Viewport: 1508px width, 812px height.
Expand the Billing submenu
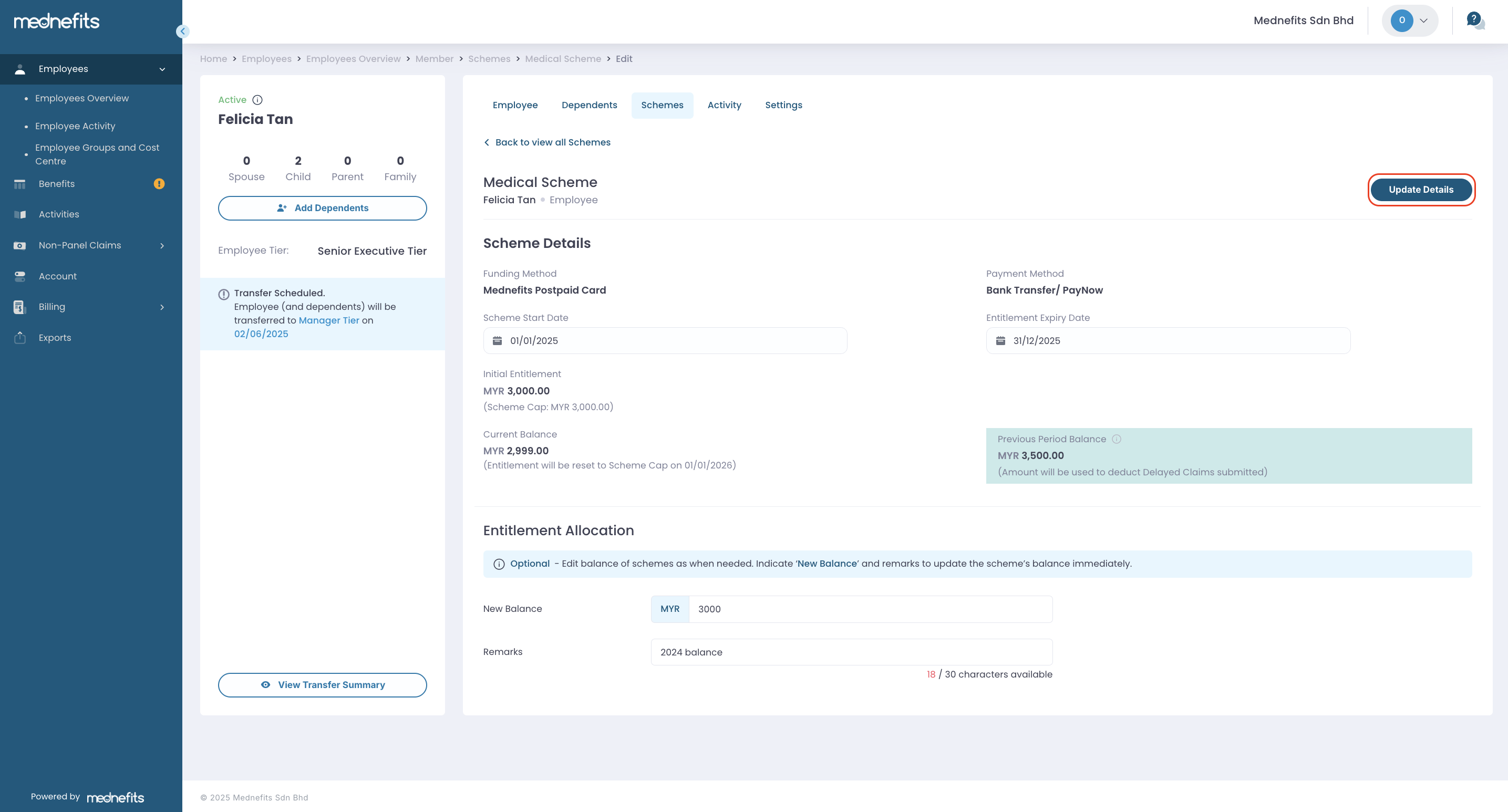pos(162,307)
